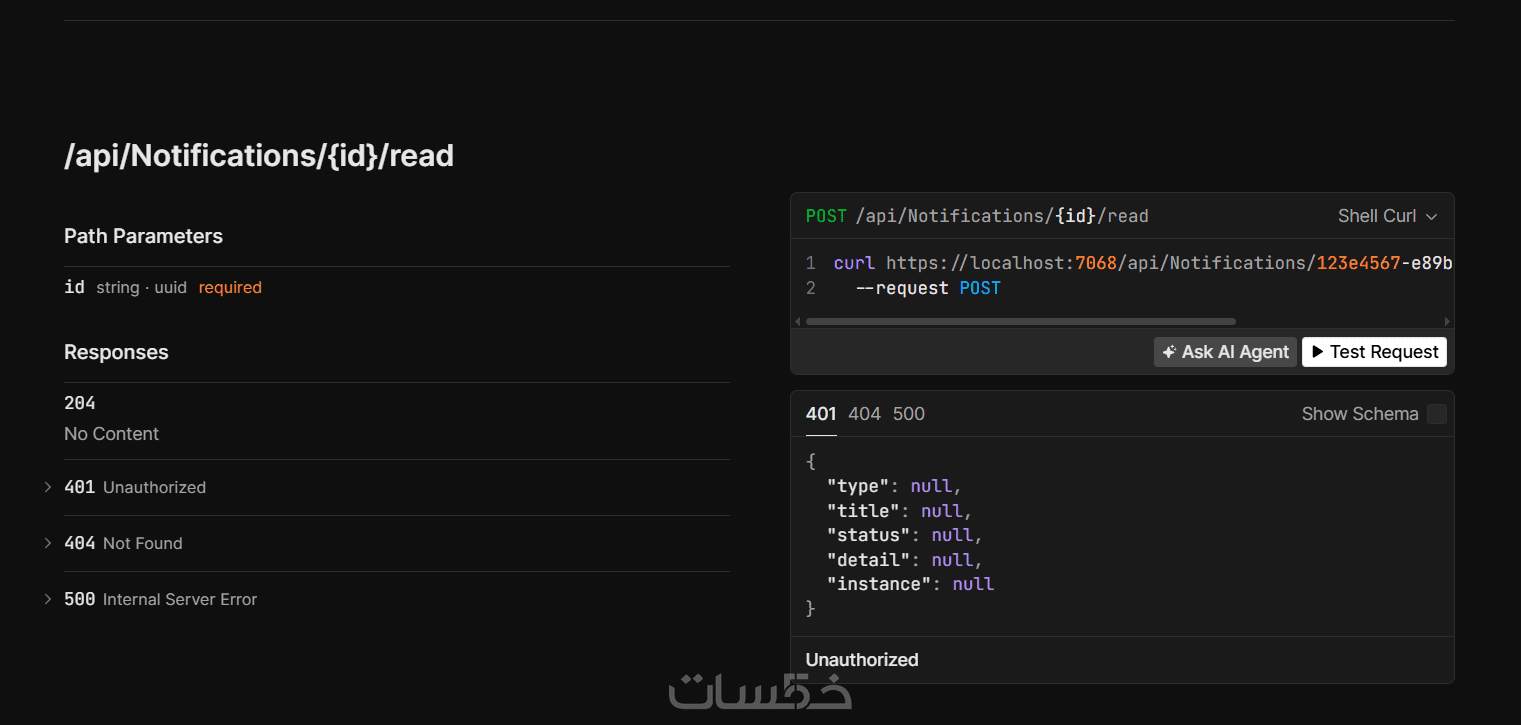
Task: Click the curl command on line 1
Action: [1143, 263]
